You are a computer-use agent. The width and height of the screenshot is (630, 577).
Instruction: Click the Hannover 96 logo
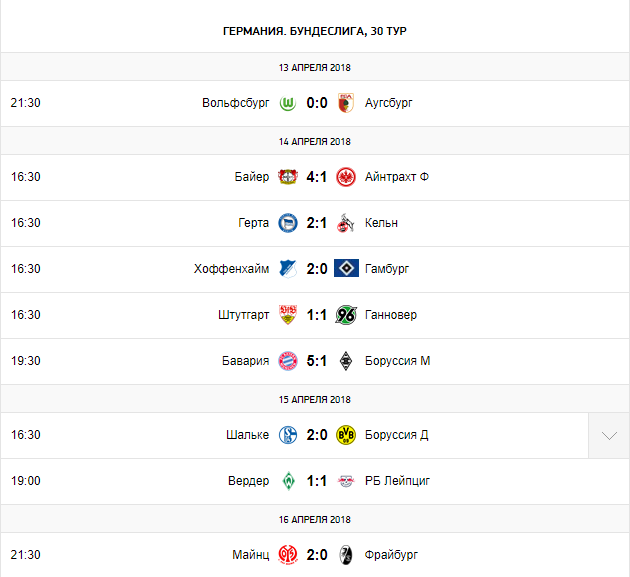(x=346, y=315)
